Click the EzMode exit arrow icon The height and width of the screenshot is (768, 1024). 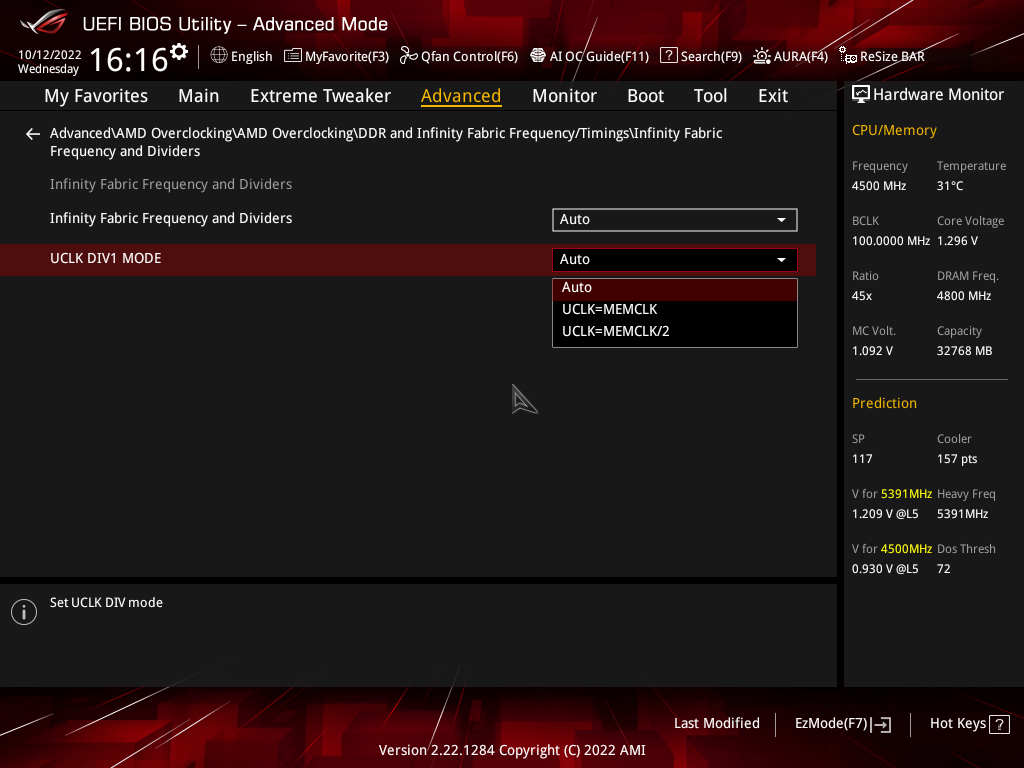[881, 724]
